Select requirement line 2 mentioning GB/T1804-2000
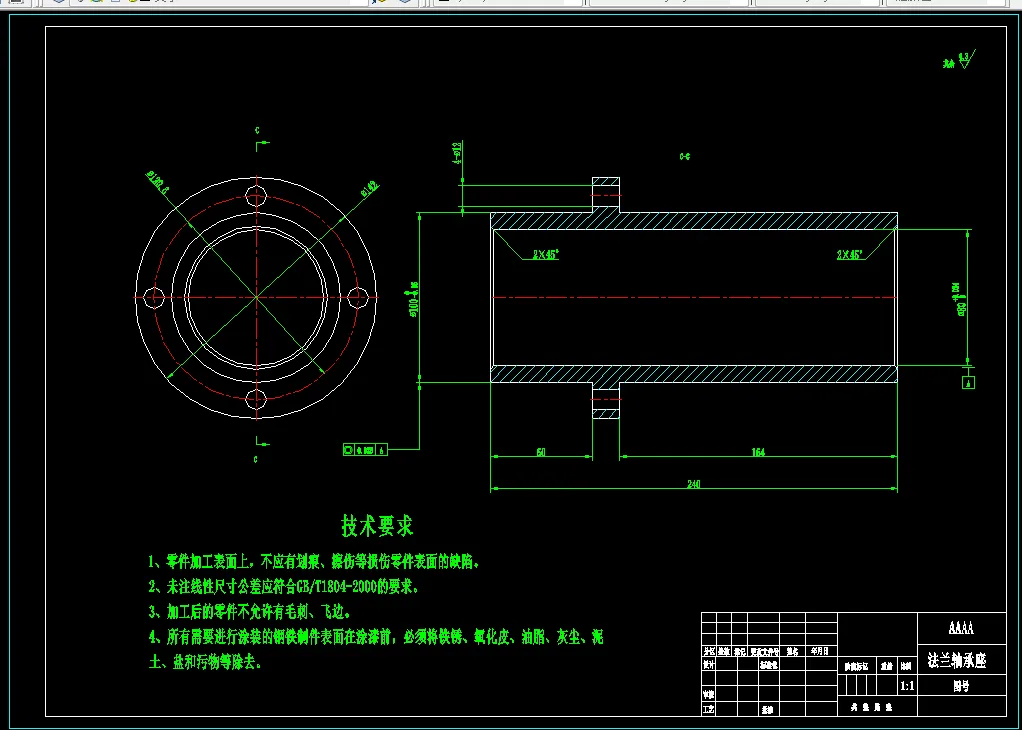The width and height of the screenshot is (1022, 730). [x=283, y=587]
